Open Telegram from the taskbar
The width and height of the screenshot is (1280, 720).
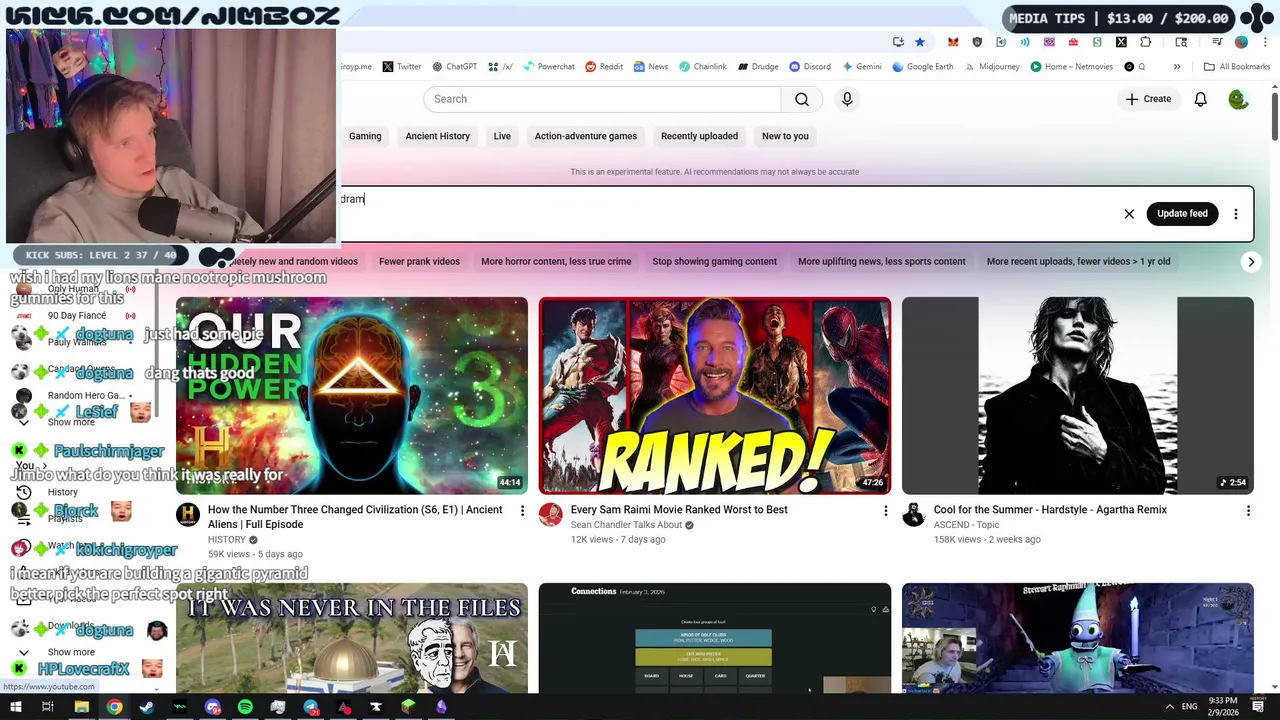point(311,707)
